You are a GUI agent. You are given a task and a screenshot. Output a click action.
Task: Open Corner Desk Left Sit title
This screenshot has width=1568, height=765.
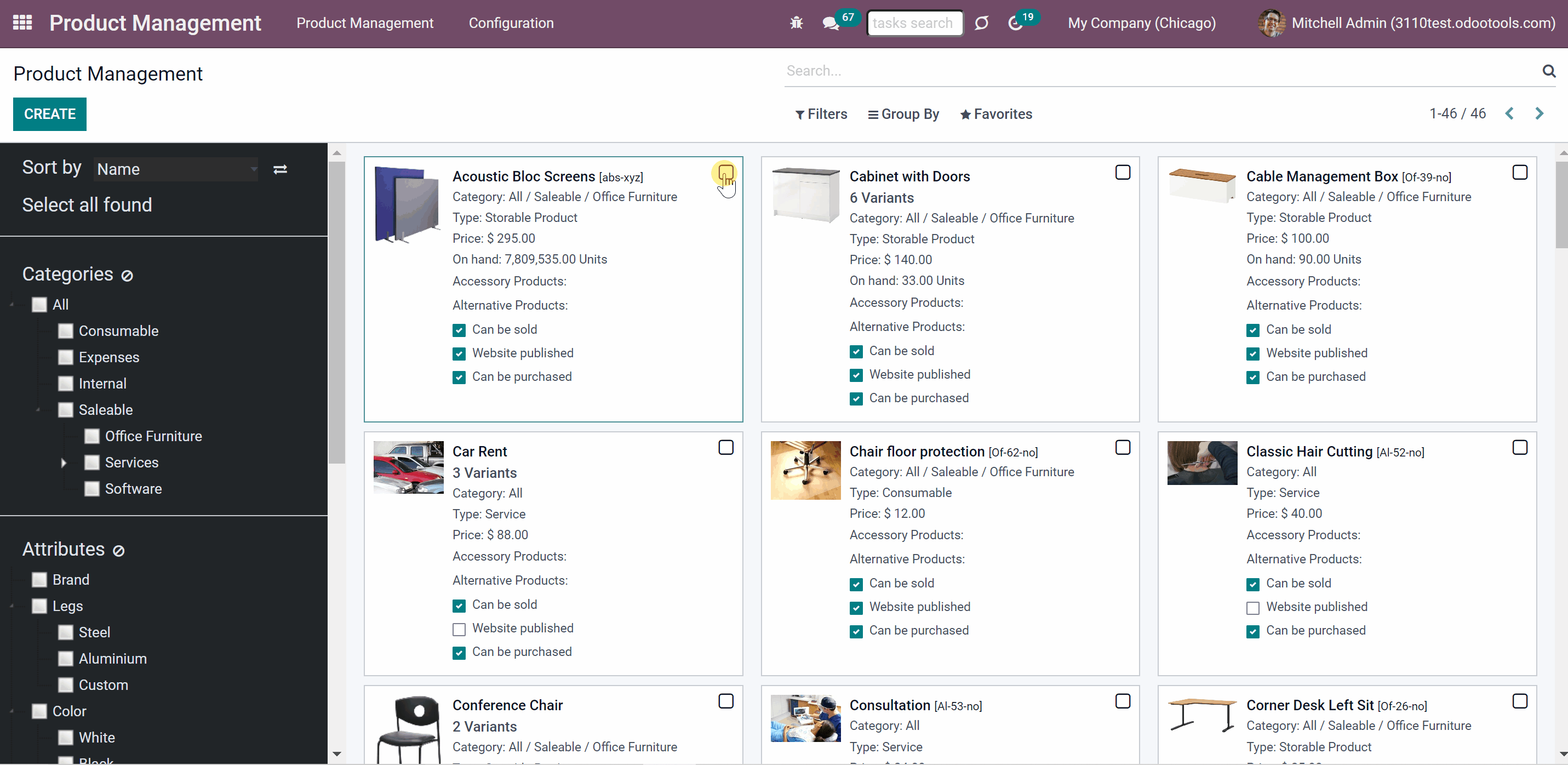pyautogui.click(x=1310, y=705)
